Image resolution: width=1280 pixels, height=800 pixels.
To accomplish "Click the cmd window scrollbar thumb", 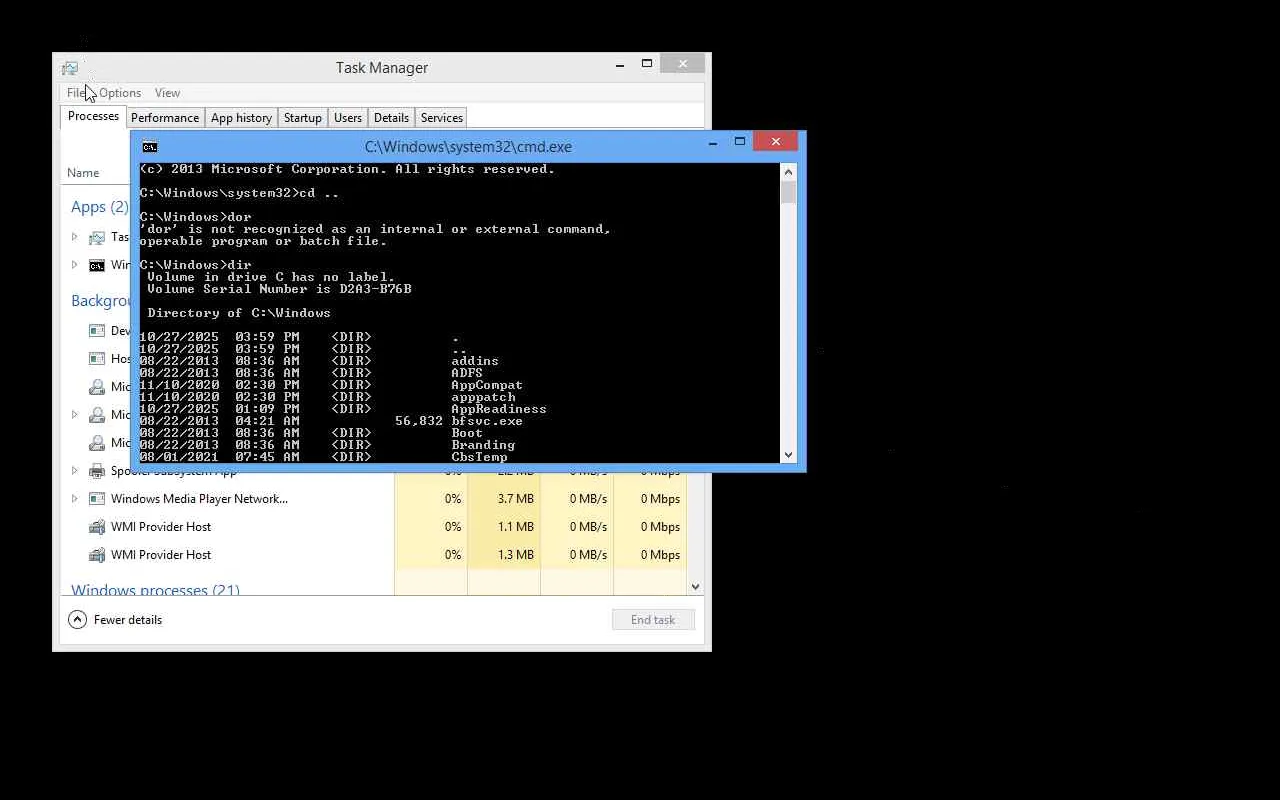I will (x=788, y=192).
